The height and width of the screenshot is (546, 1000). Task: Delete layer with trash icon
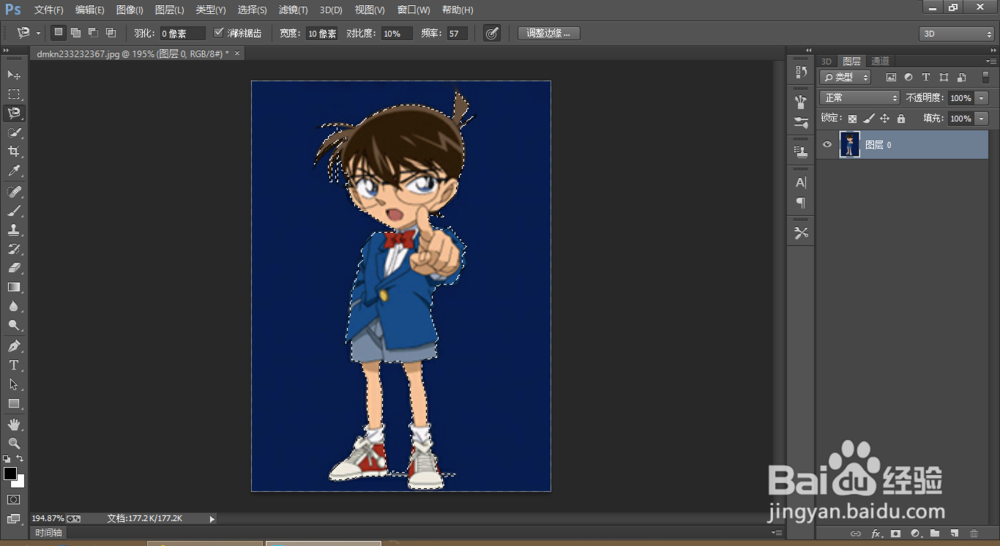click(974, 533)
